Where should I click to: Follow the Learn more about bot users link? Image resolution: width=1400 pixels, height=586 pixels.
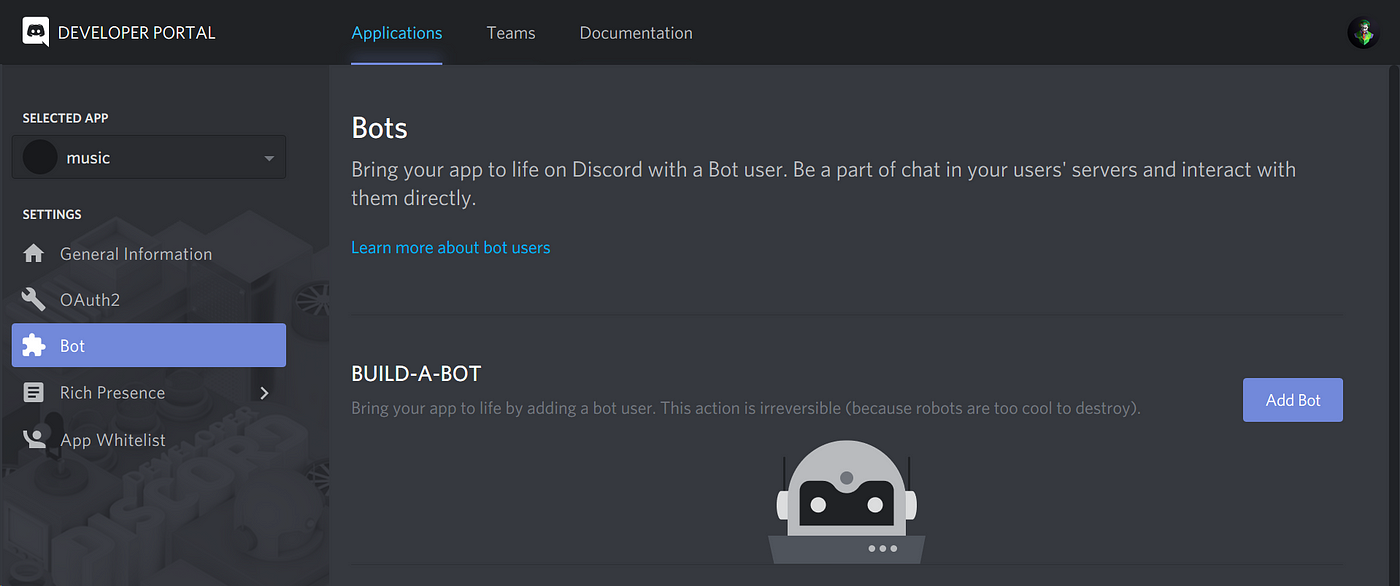click(451, 247)
